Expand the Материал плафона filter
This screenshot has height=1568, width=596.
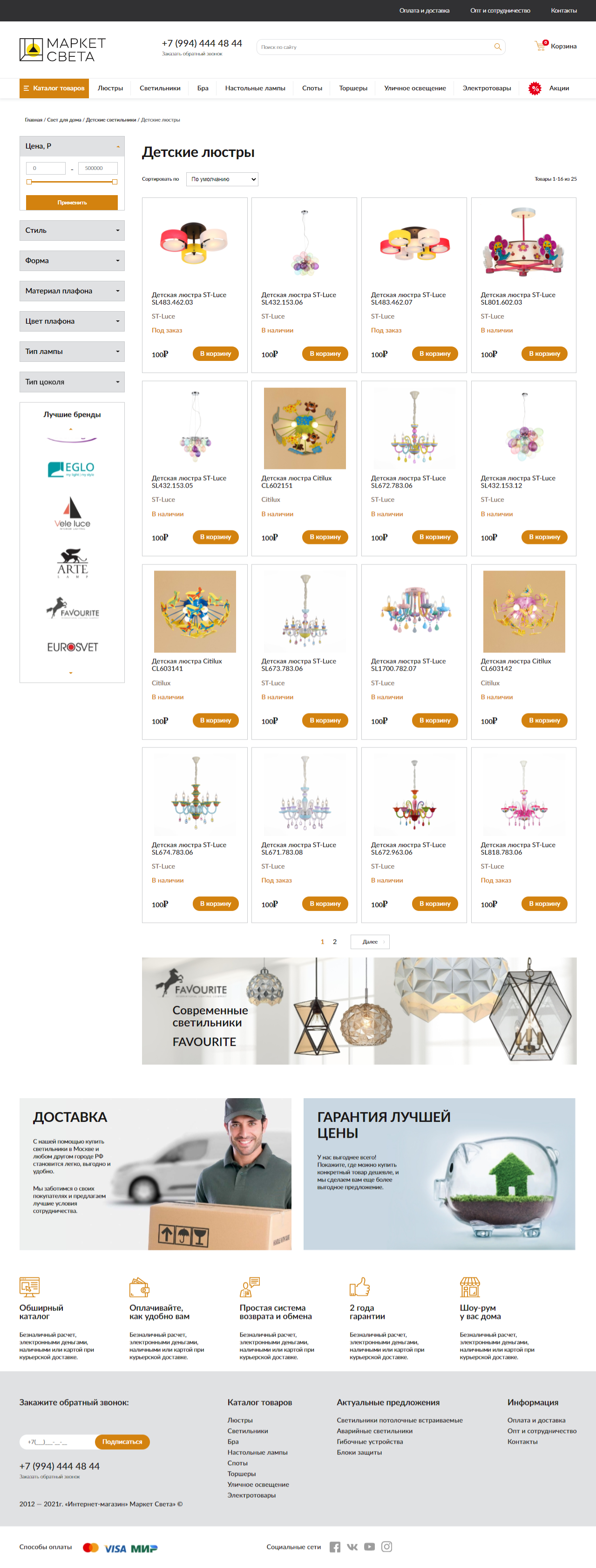click(x=72, y=291)
